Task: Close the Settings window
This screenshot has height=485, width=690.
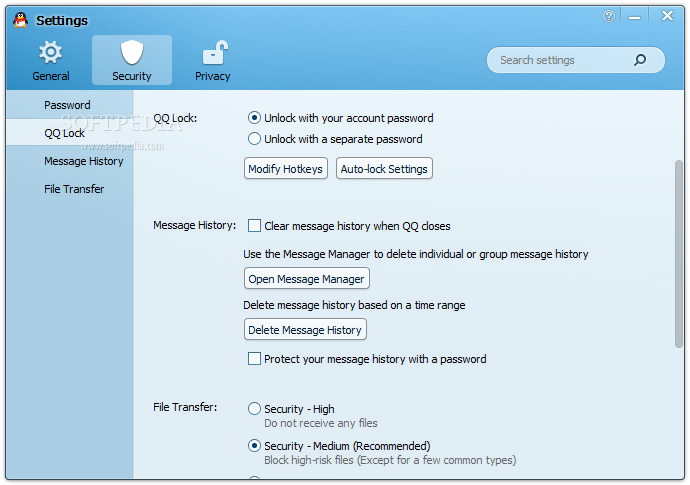Action: pos(667,16)
